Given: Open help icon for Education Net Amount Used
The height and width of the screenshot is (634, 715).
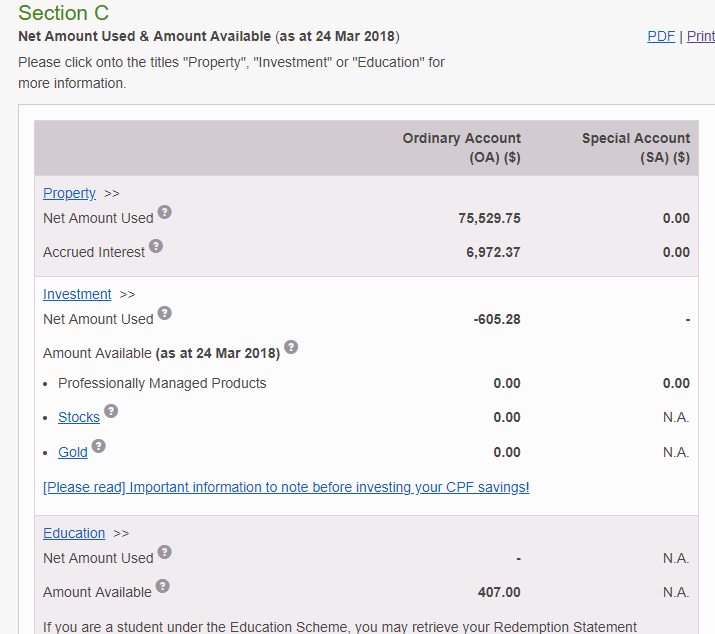Looking at the screenshot, I should click(x=165, y=552).
